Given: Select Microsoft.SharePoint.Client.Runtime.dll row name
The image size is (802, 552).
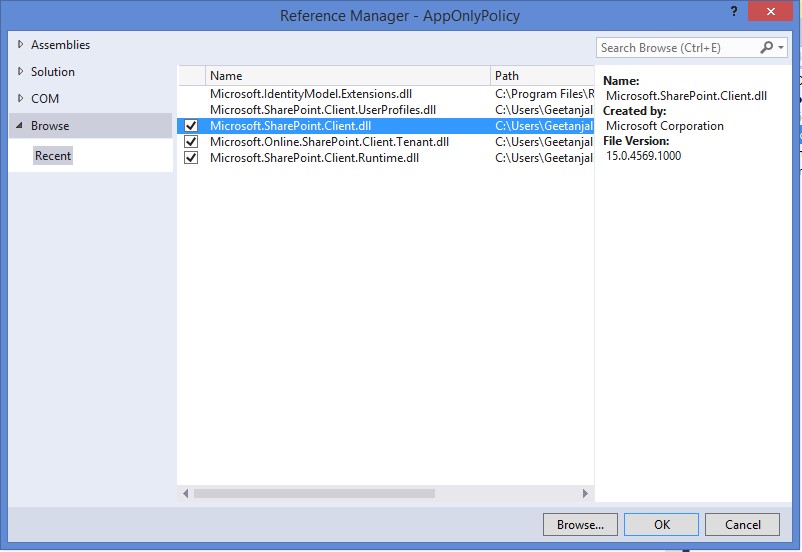Looking at the screenshot, I should point(315,158).
